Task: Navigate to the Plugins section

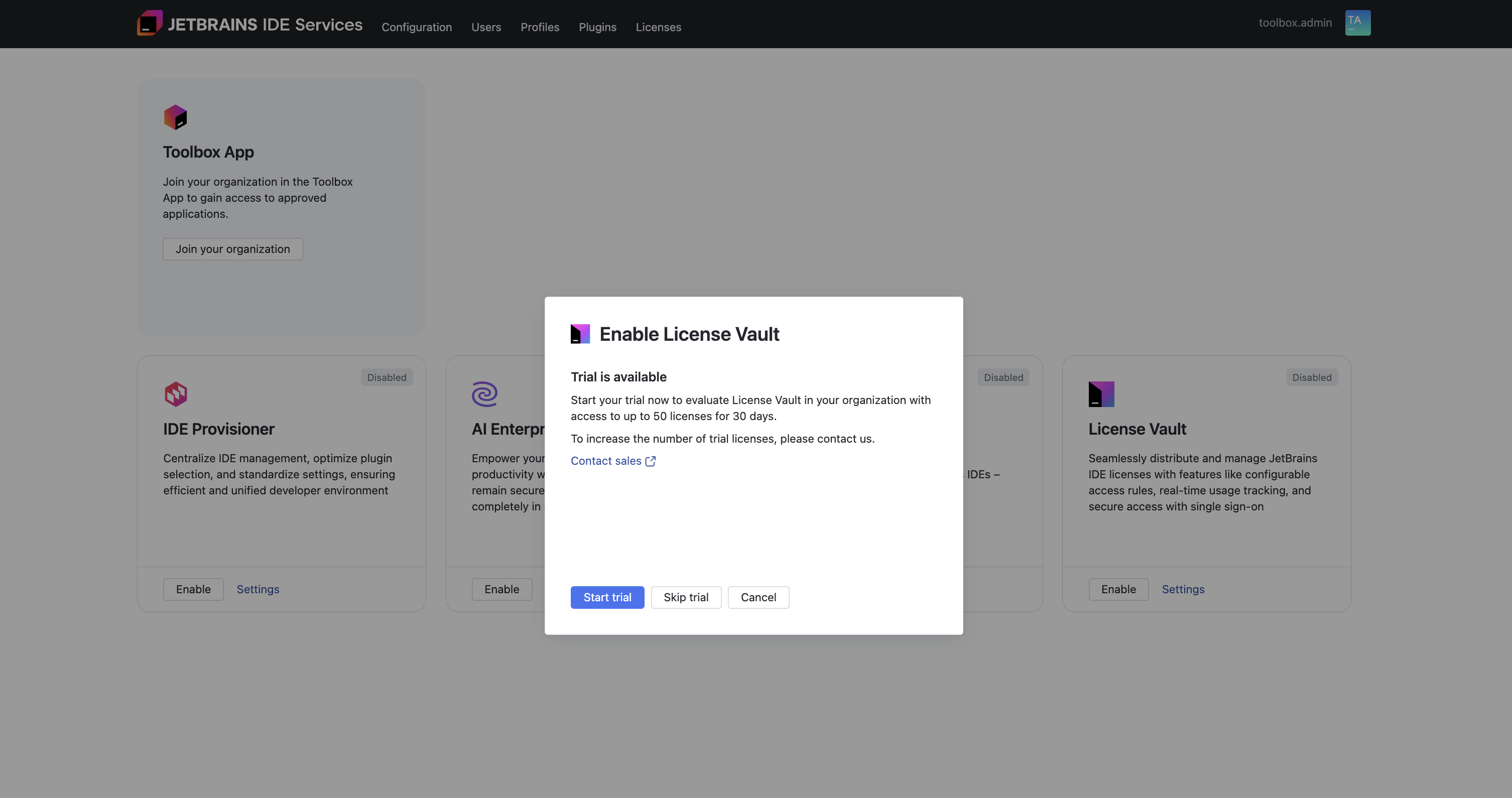Action: pyautogui.click(x=597, y=27)
